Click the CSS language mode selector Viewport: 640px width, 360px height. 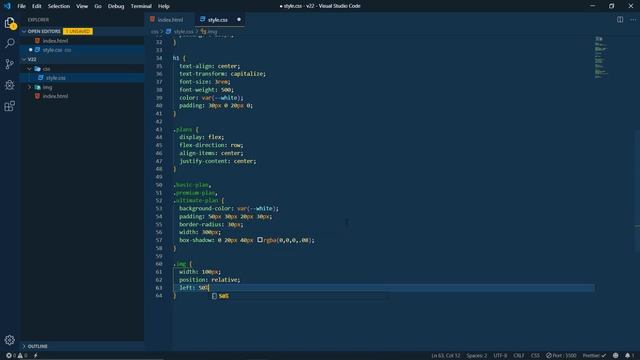[x=535, y=356]
